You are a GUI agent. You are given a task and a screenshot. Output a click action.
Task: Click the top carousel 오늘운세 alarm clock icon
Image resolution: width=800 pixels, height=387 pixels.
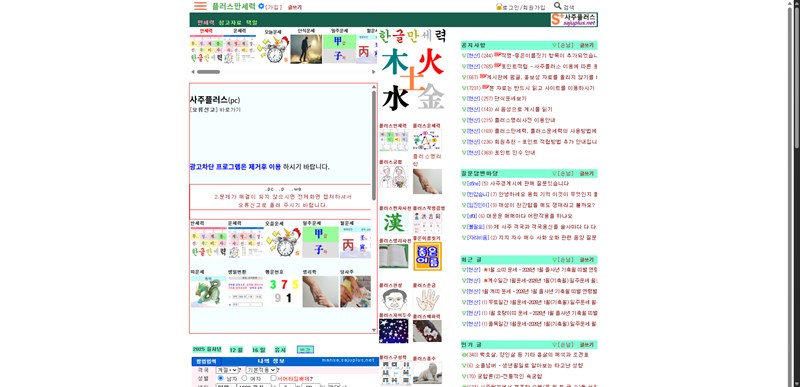(273, 49)
